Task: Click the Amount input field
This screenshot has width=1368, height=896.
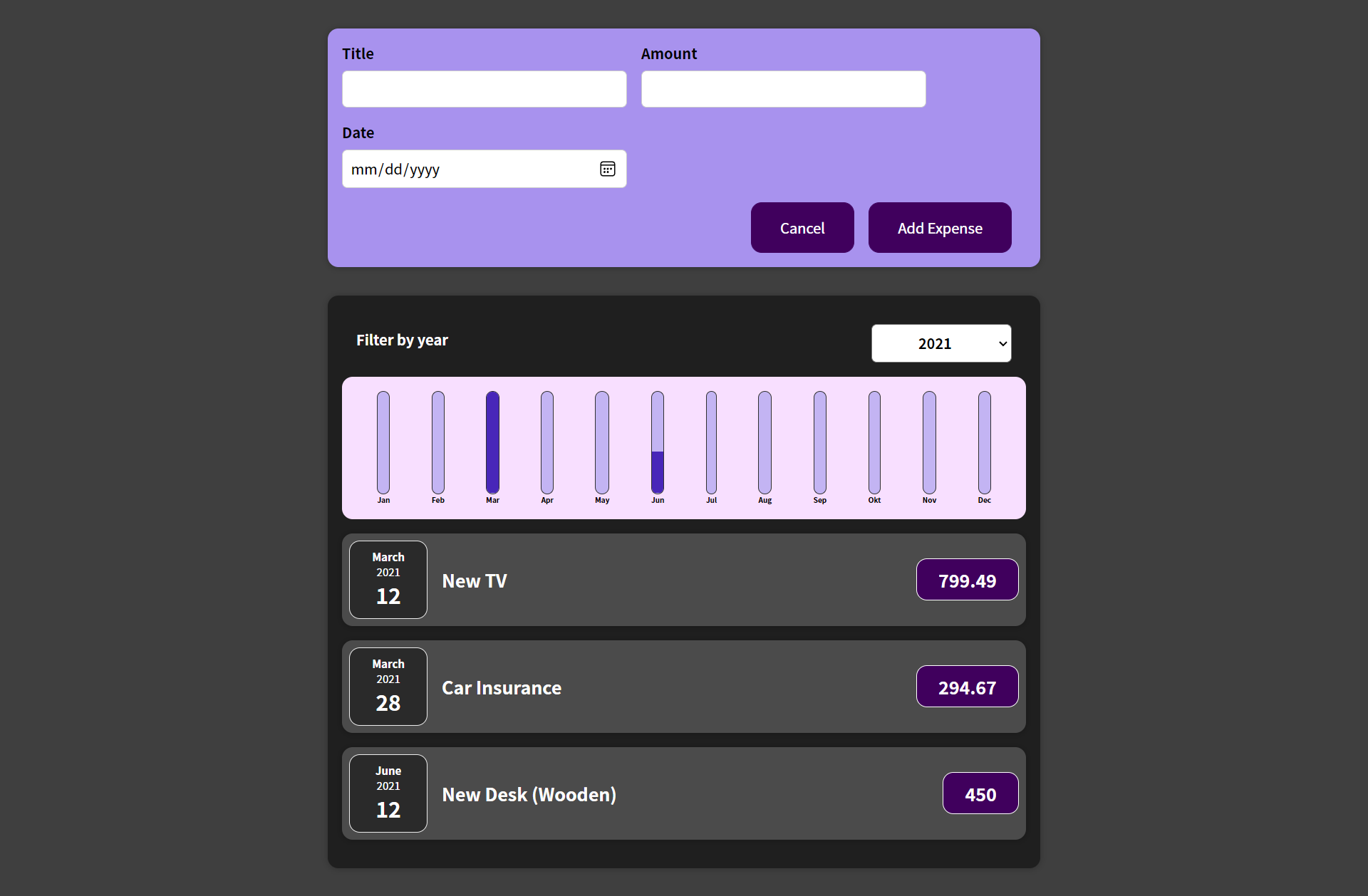Action: (782, 88)
